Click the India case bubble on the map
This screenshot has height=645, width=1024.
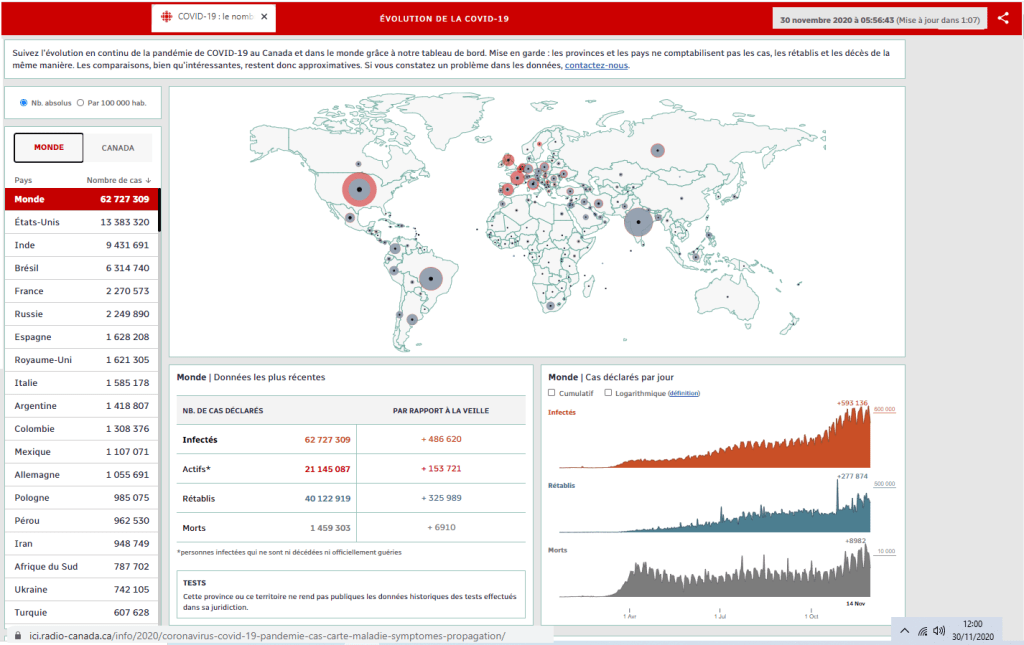click(638, 222)
